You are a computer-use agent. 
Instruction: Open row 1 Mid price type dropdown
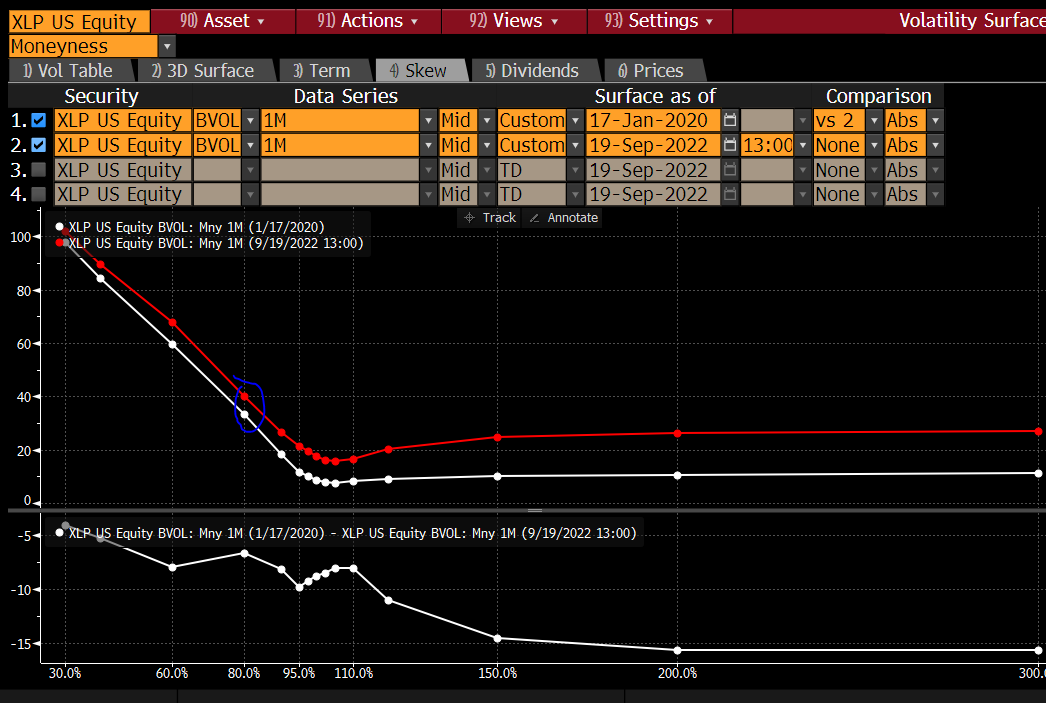pyautogui.click(x=487, y=121)
